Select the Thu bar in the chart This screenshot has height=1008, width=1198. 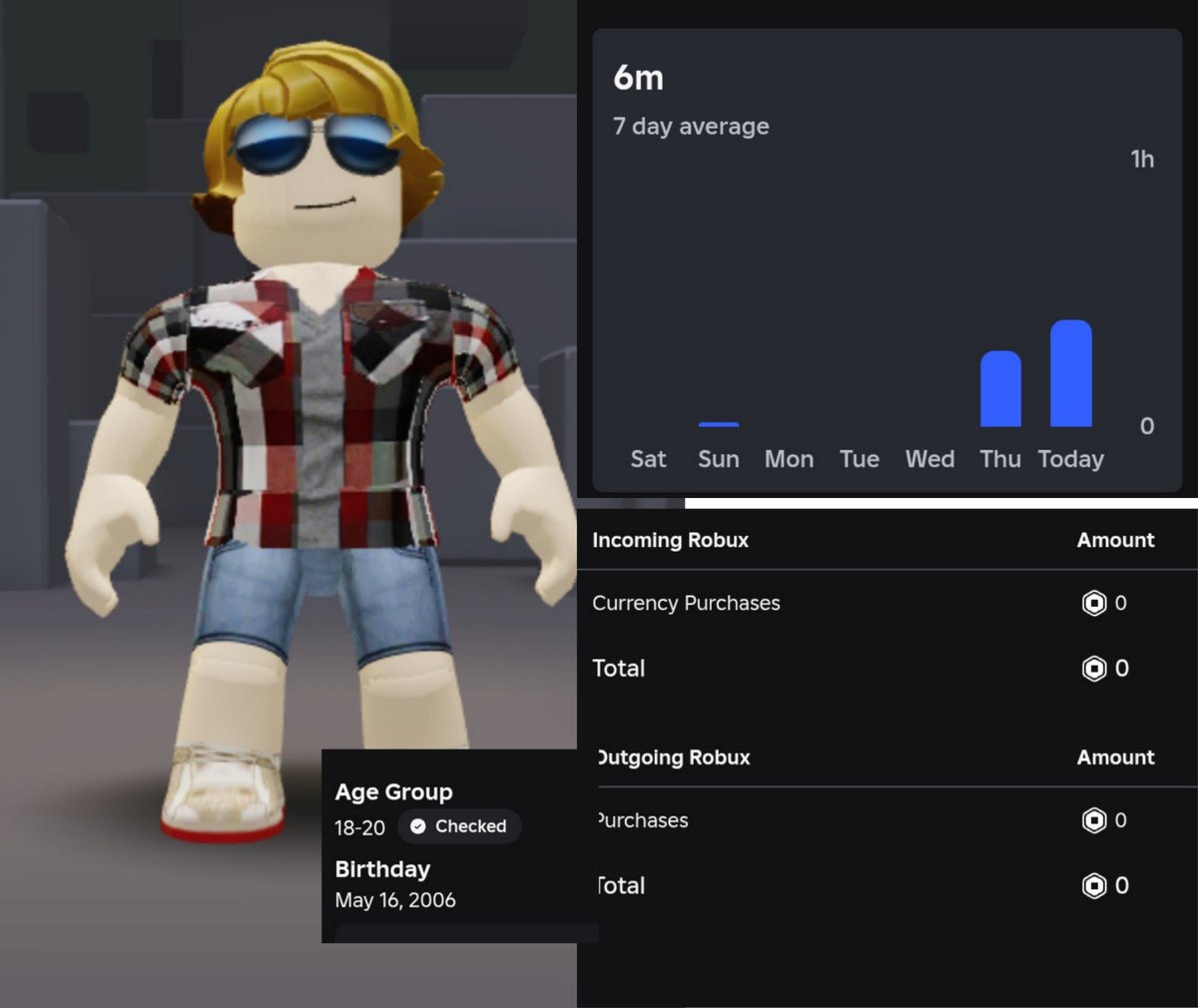coord(1000,388)
